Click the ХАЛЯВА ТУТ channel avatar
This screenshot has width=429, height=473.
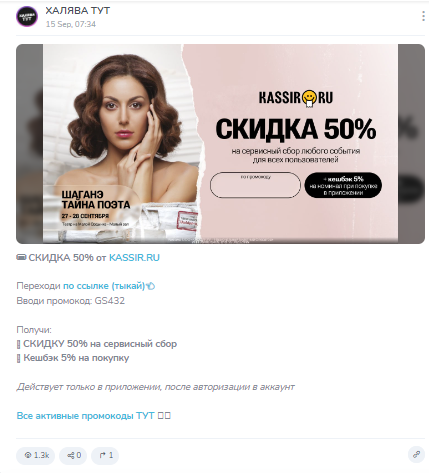click(x=27, y=16)
